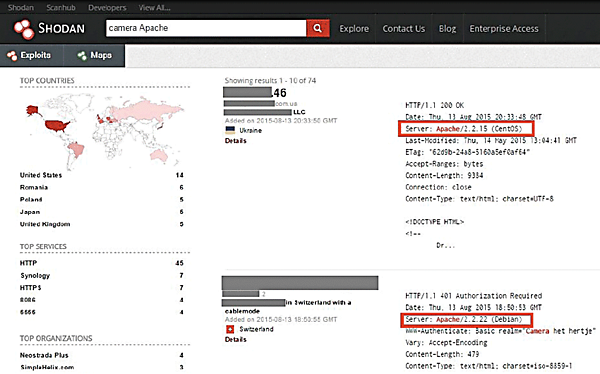Open Details for the Switzerland result

tap(236, 340)
